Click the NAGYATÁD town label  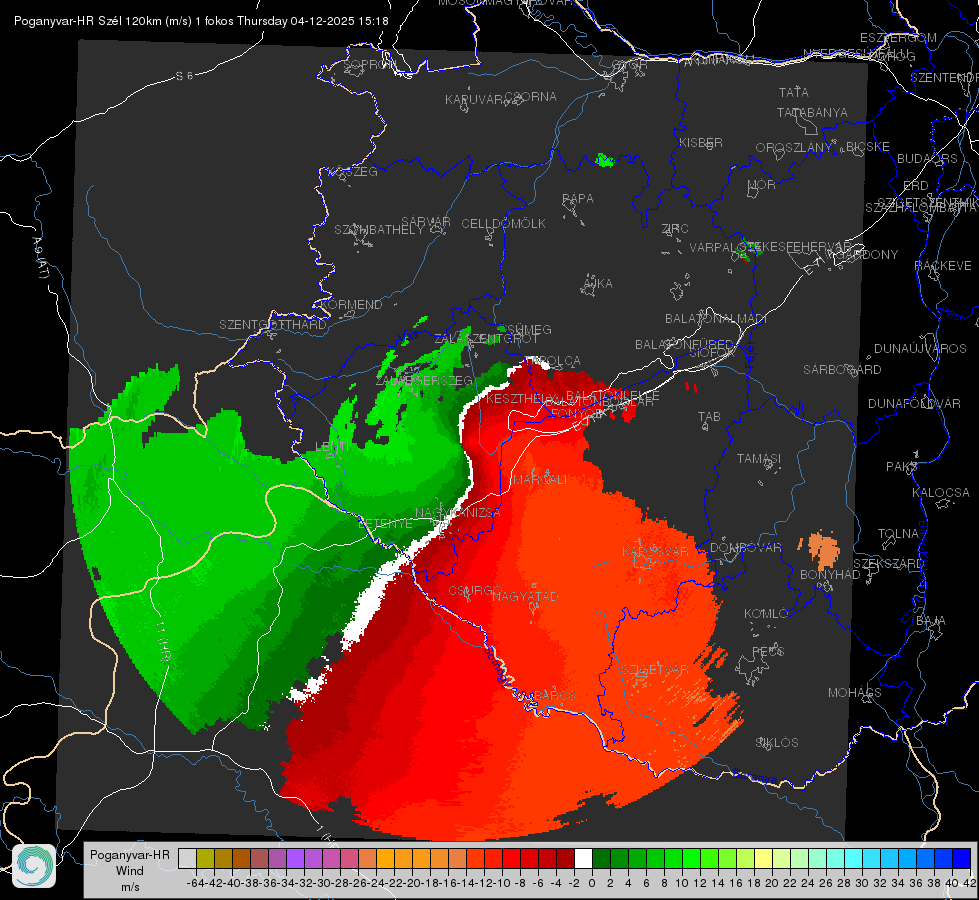pyautogui.click(x=525, y=596)
